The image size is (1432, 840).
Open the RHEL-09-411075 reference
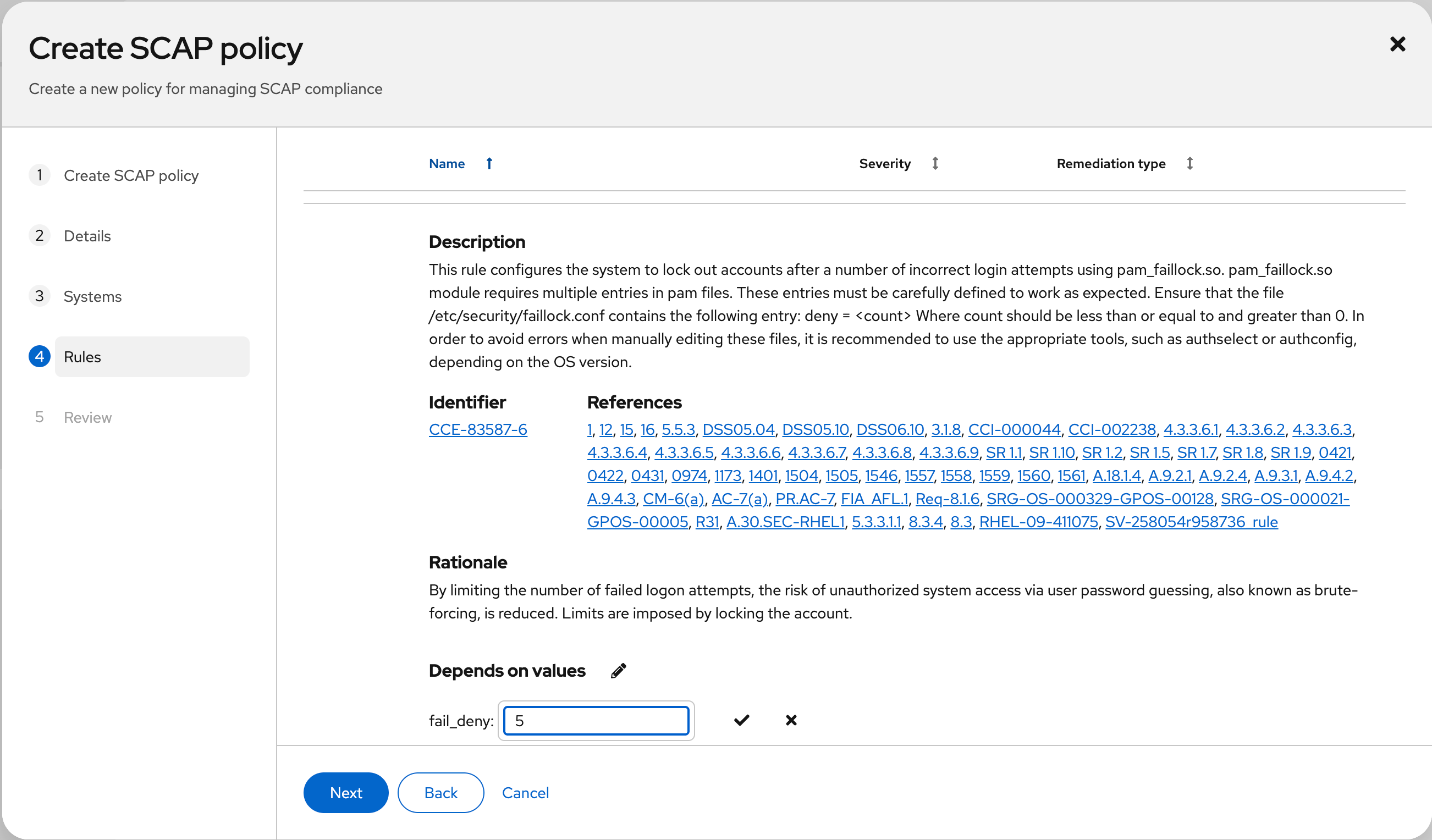click(1038, 522)
